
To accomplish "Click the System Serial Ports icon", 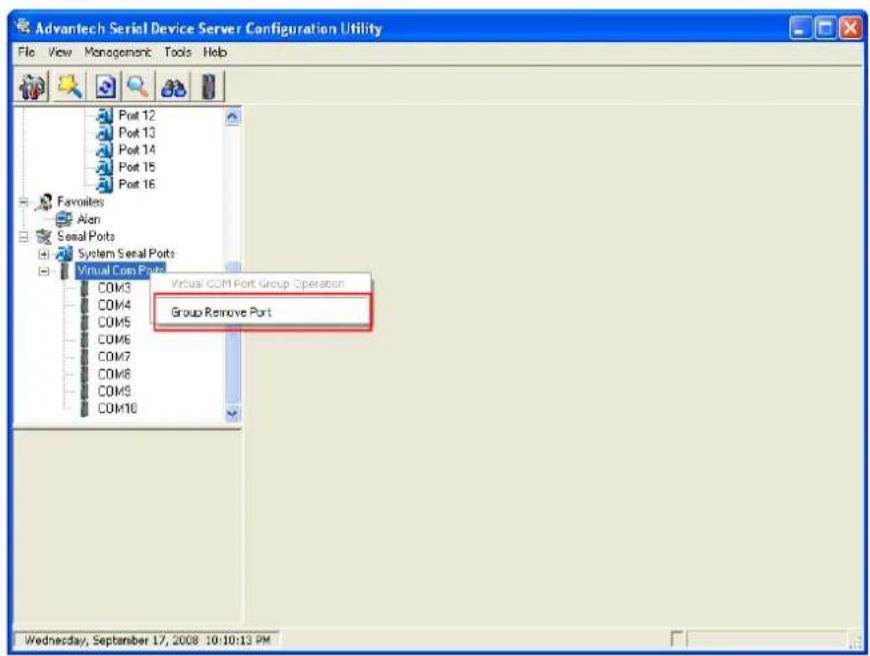I will pyautogui.click(x=64, y=254).
